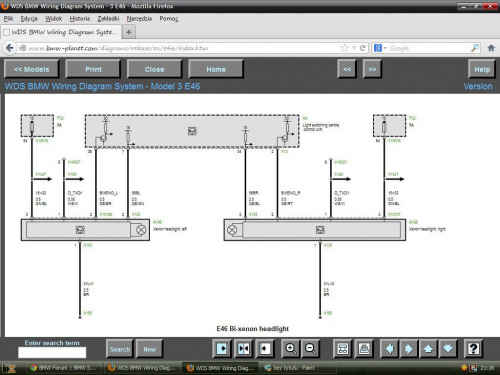
Task: Open the search engine dropdown
Action: click(380, 48)
